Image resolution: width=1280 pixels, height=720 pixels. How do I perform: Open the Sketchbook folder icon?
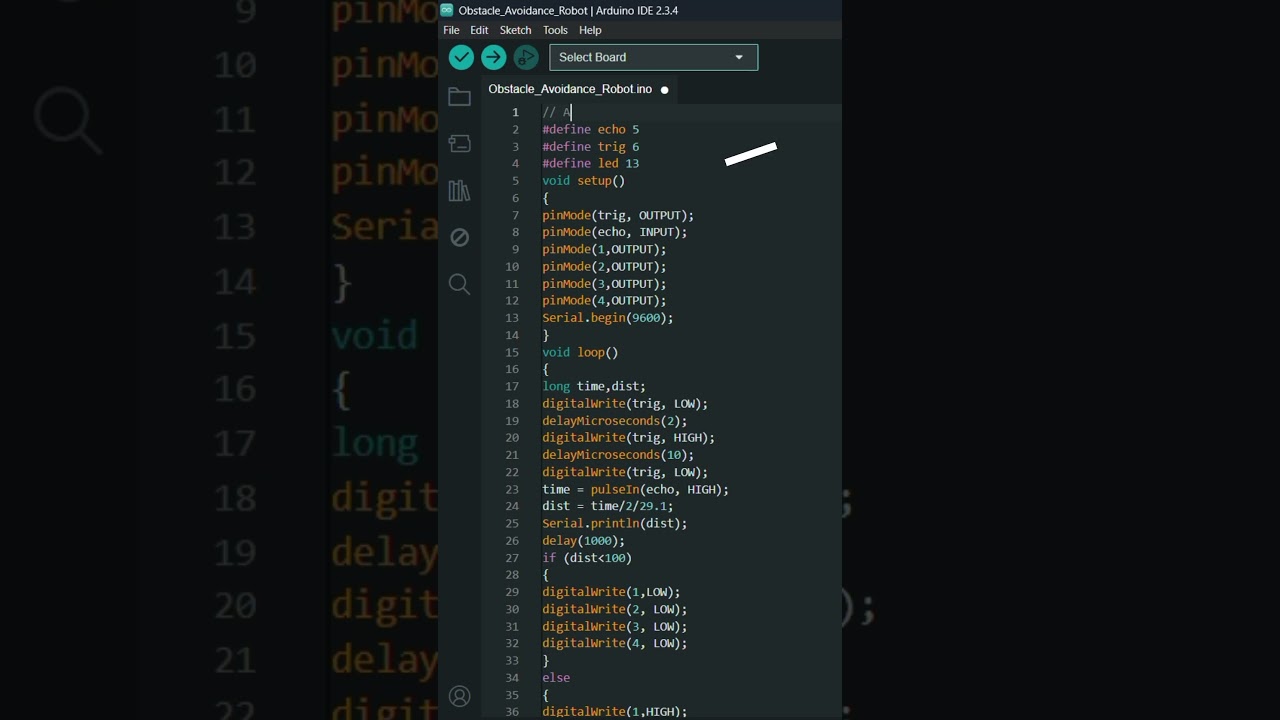click(x=459, y=97)
